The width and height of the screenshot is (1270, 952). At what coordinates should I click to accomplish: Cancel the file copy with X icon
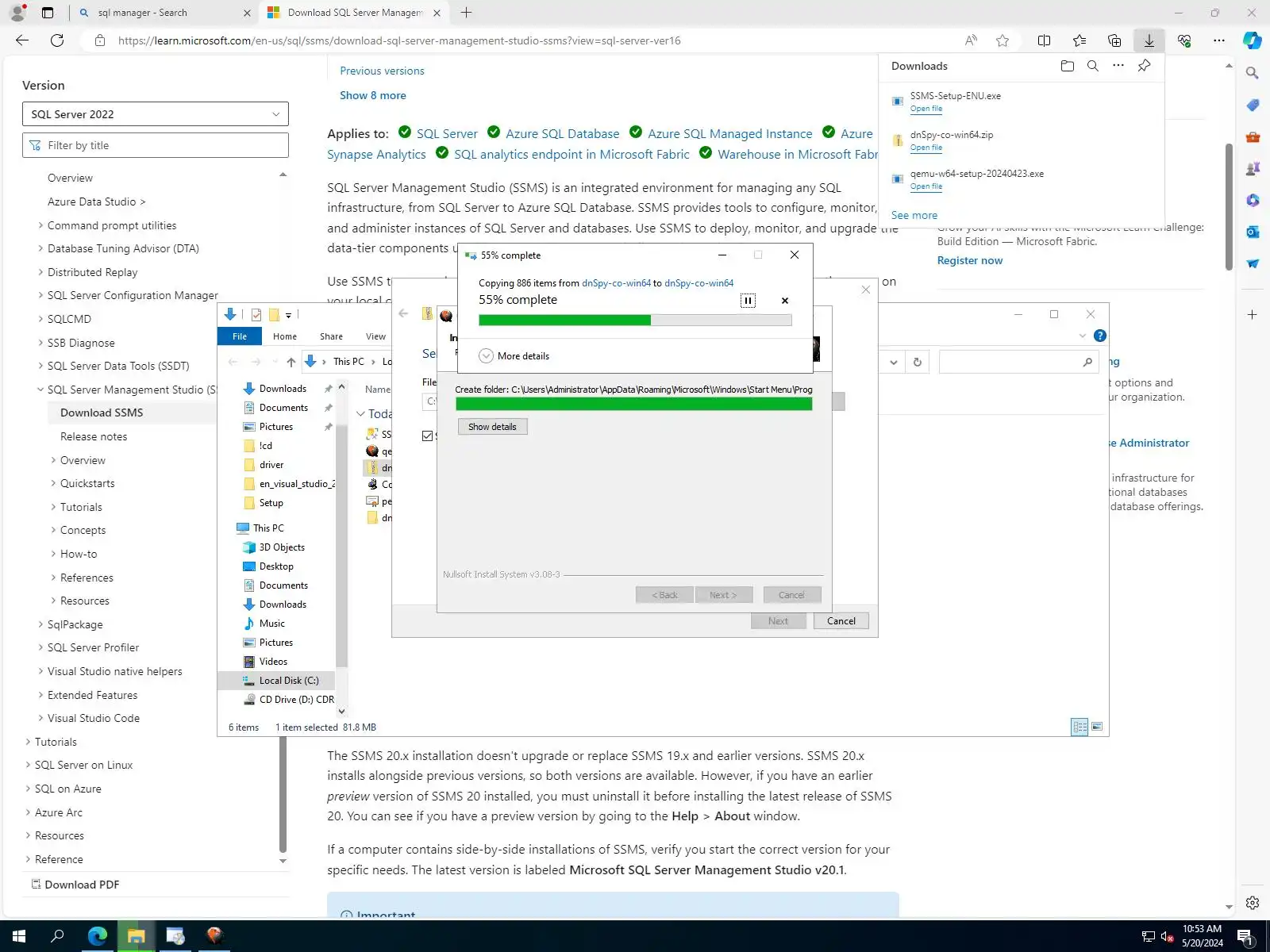(785, 301)
